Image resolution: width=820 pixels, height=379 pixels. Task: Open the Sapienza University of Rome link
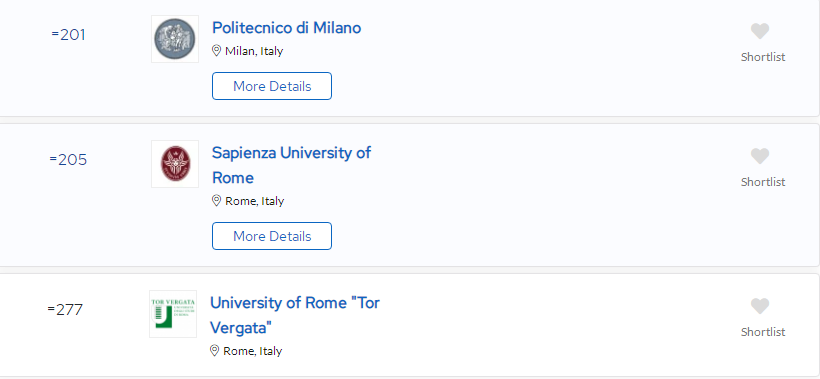[291, 165]
